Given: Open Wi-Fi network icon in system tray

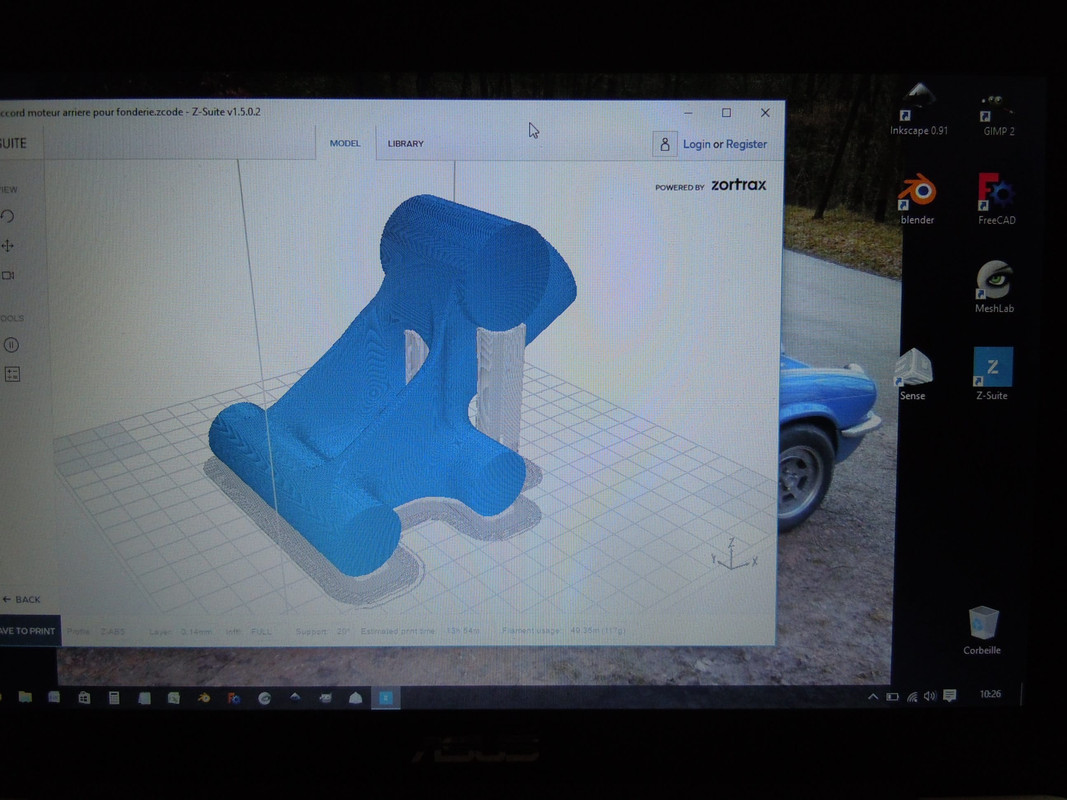Looking at the screenshot, I should [x=912, y=697].
